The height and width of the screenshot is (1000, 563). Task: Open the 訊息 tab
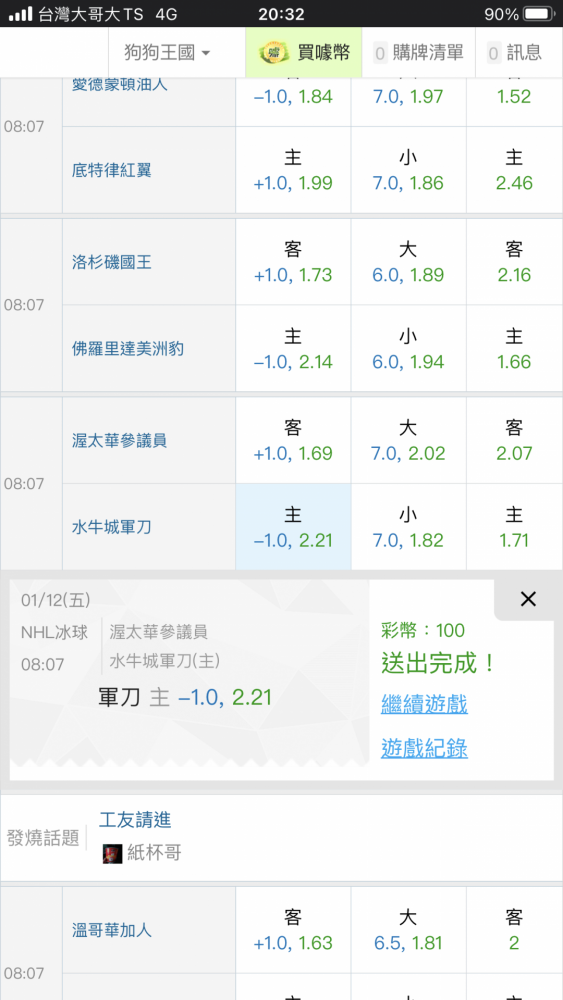(515, 52)
